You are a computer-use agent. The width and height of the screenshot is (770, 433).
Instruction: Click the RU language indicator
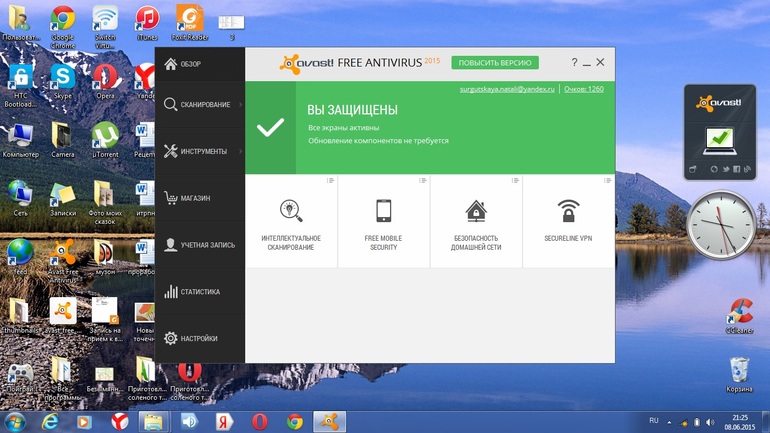click(x=654, y=421)
